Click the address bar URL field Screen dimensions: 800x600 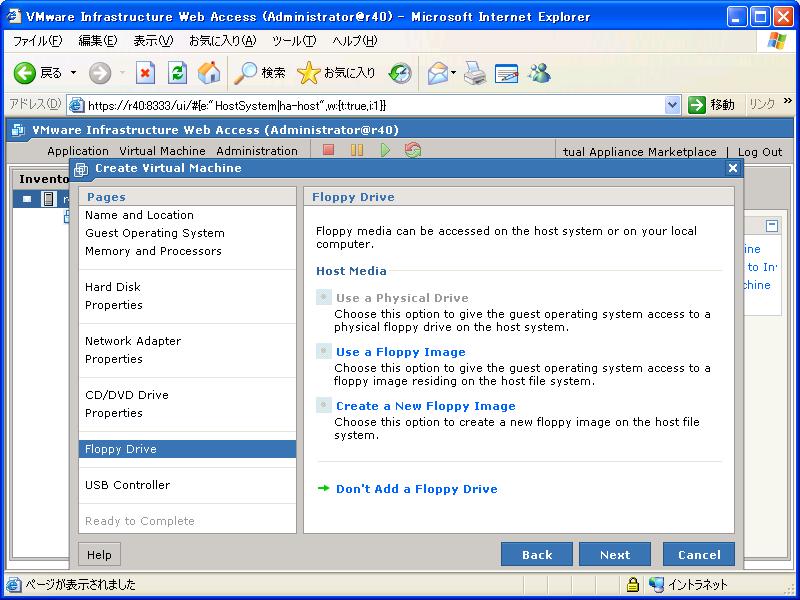tap(375, 106)
